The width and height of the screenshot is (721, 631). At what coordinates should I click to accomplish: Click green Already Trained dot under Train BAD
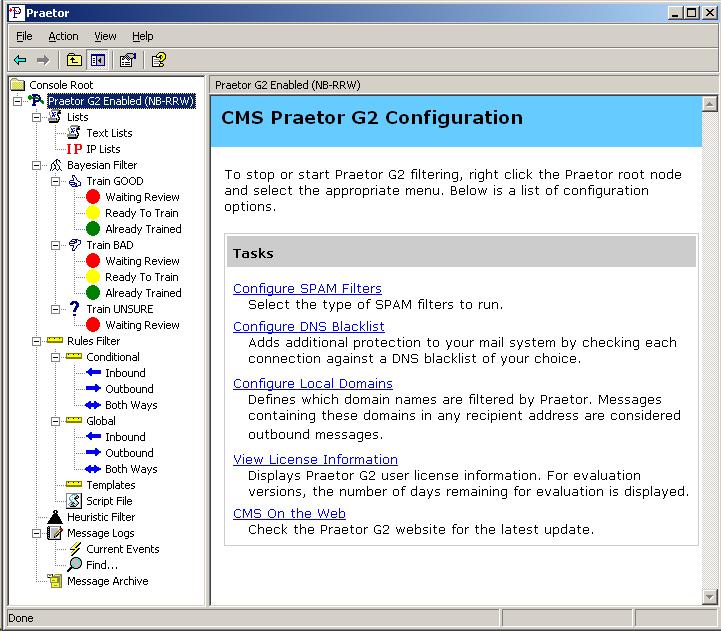point(93,293)
